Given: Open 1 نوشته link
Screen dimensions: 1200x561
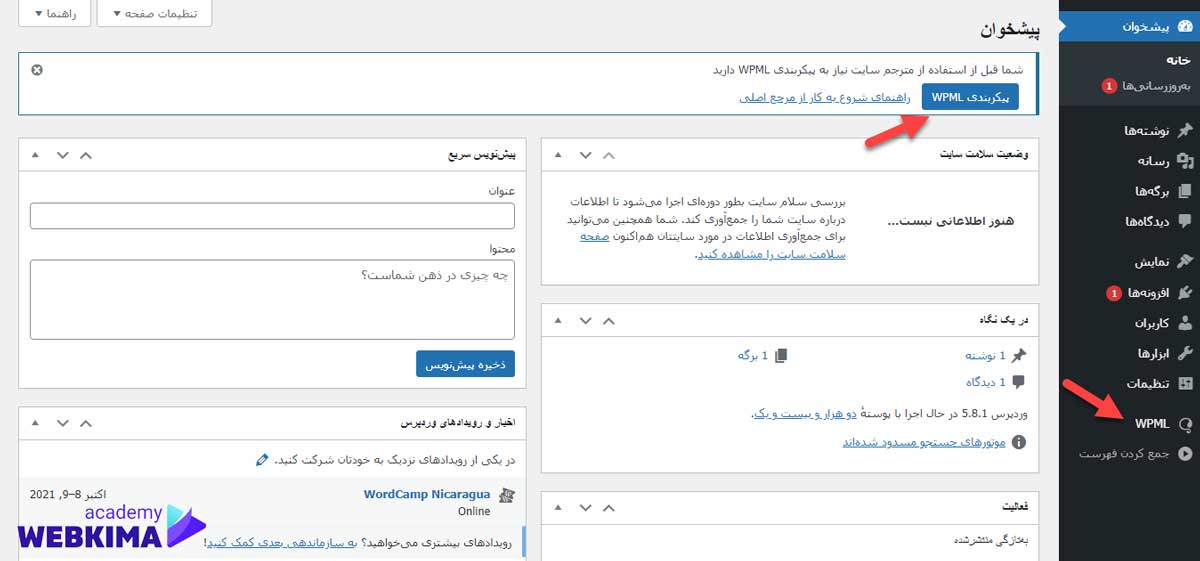Looking at the screenshot, I should (x=984, y=355).
